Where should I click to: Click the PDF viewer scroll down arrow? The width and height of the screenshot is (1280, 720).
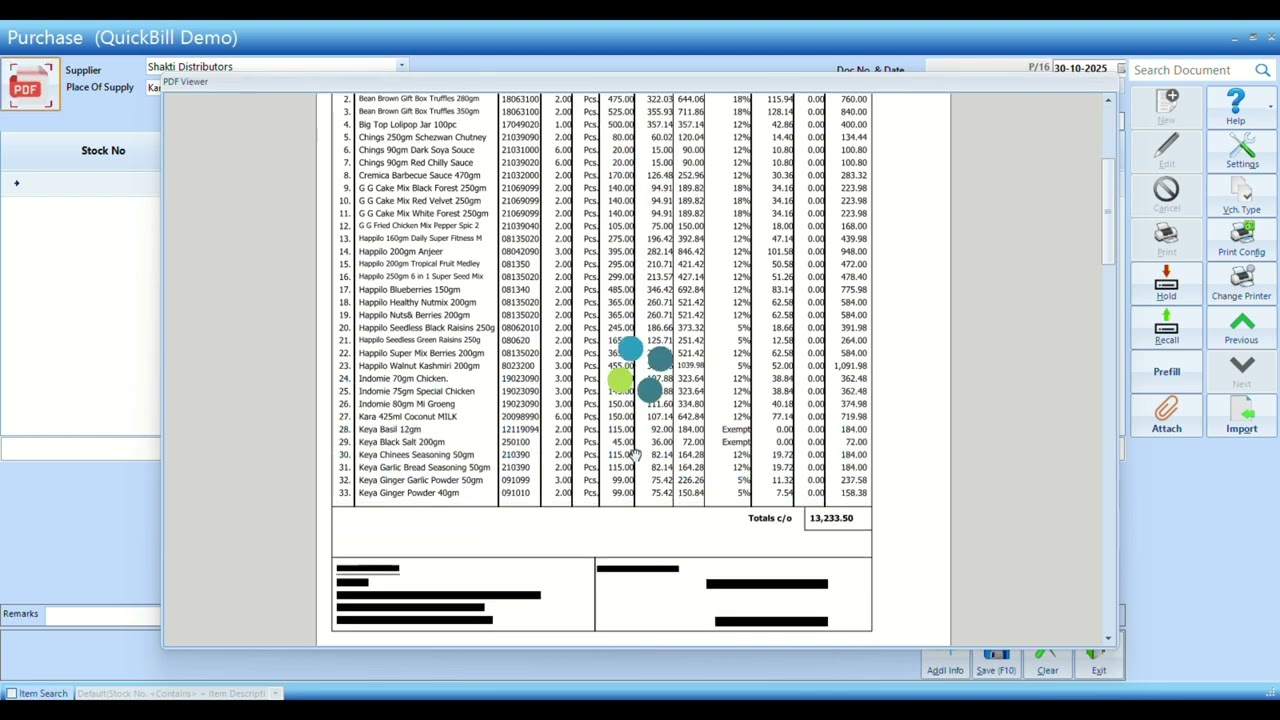1108,638
